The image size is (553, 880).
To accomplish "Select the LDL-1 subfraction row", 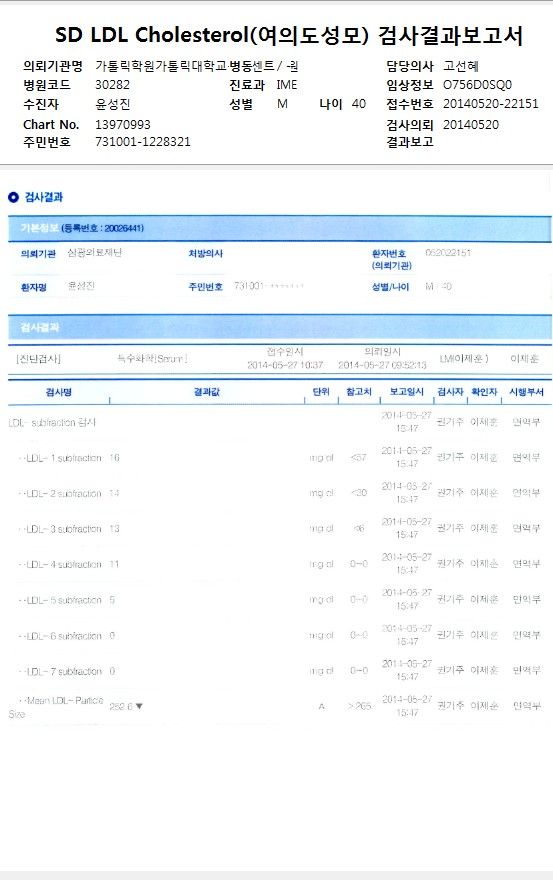I will point(280,457).
